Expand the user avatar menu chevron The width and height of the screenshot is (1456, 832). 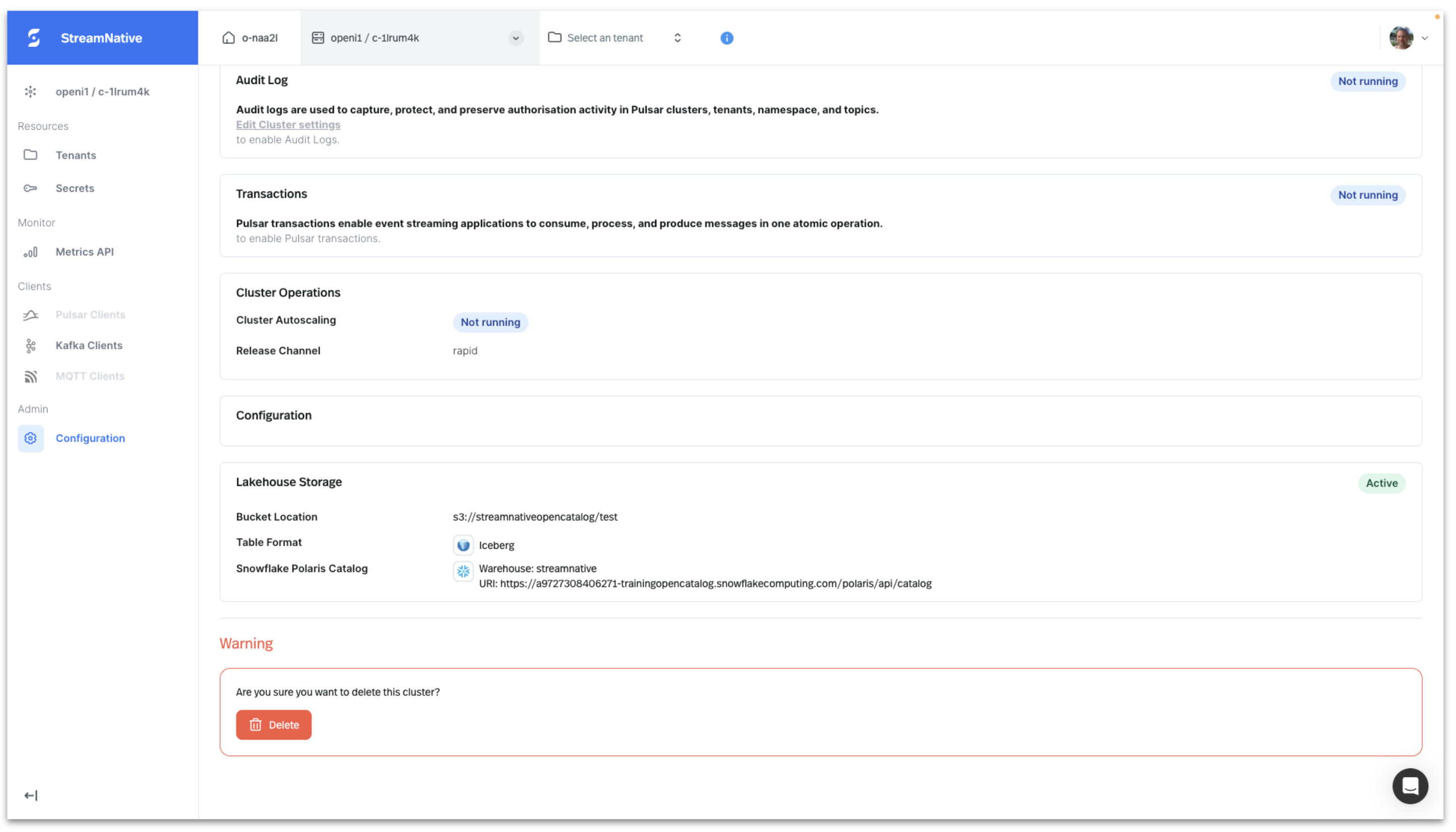pos(1425,38)
